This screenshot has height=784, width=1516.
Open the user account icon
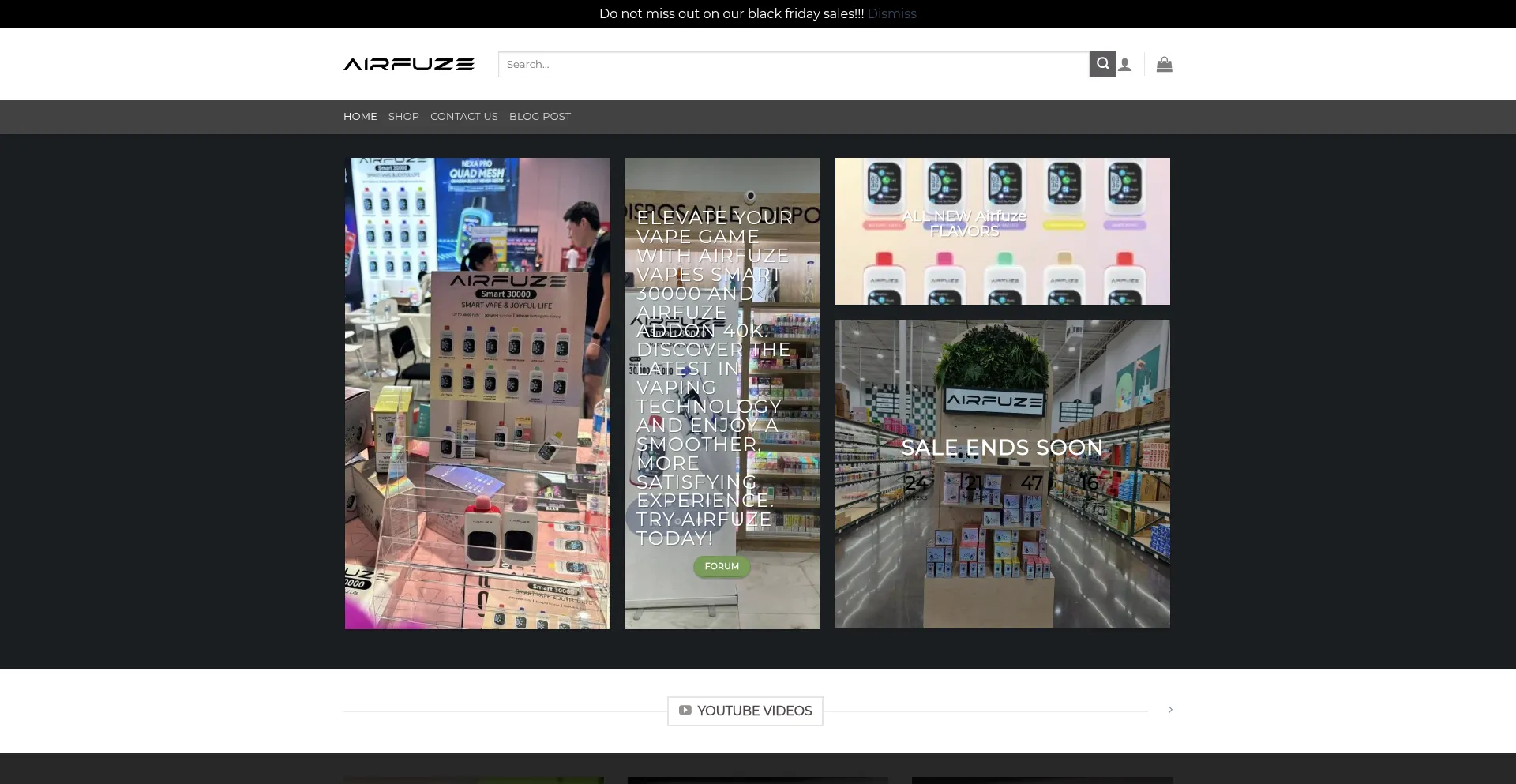(x=1125, y=65)
